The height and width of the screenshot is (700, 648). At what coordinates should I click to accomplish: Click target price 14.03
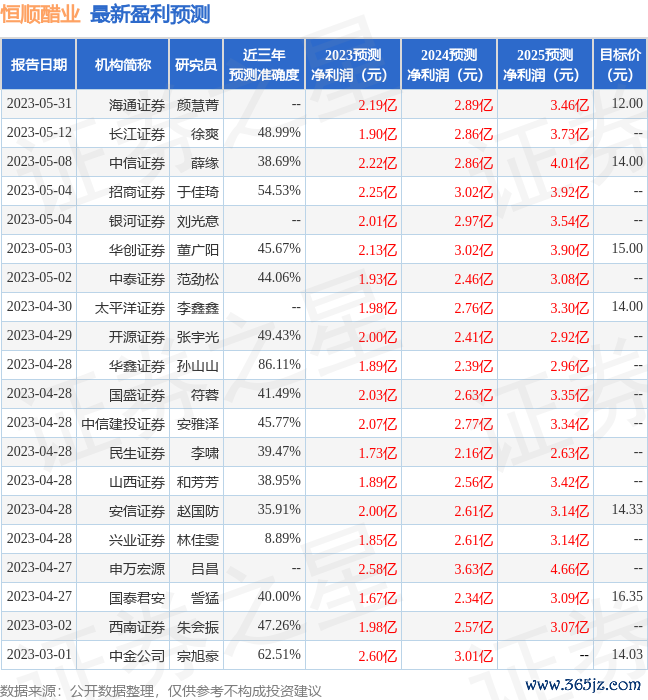[x=627, y=655]
